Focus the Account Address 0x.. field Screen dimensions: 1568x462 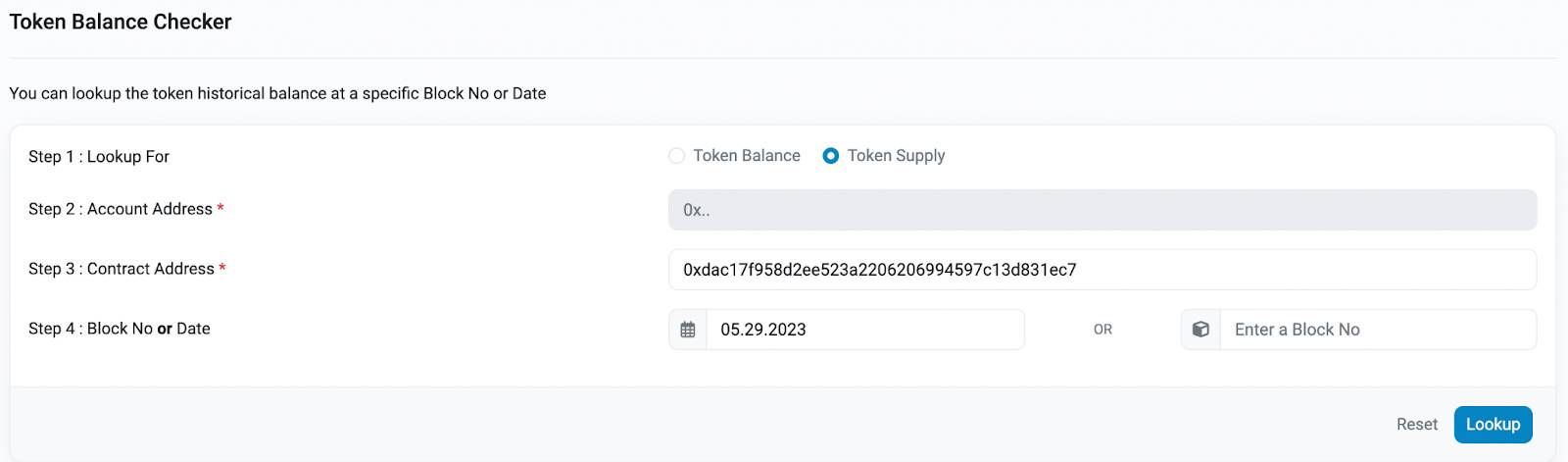tap(1102, 210)
